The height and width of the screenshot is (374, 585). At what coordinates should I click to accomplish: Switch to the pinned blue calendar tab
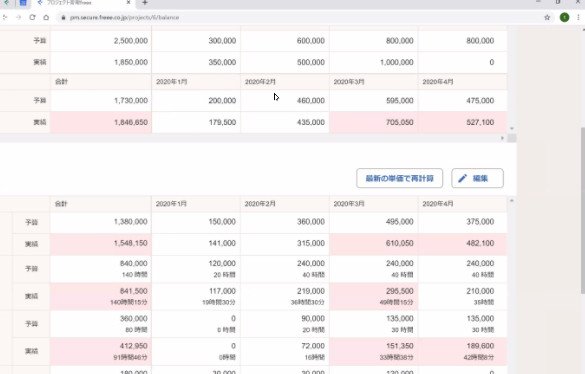click(x=23, y=3)
